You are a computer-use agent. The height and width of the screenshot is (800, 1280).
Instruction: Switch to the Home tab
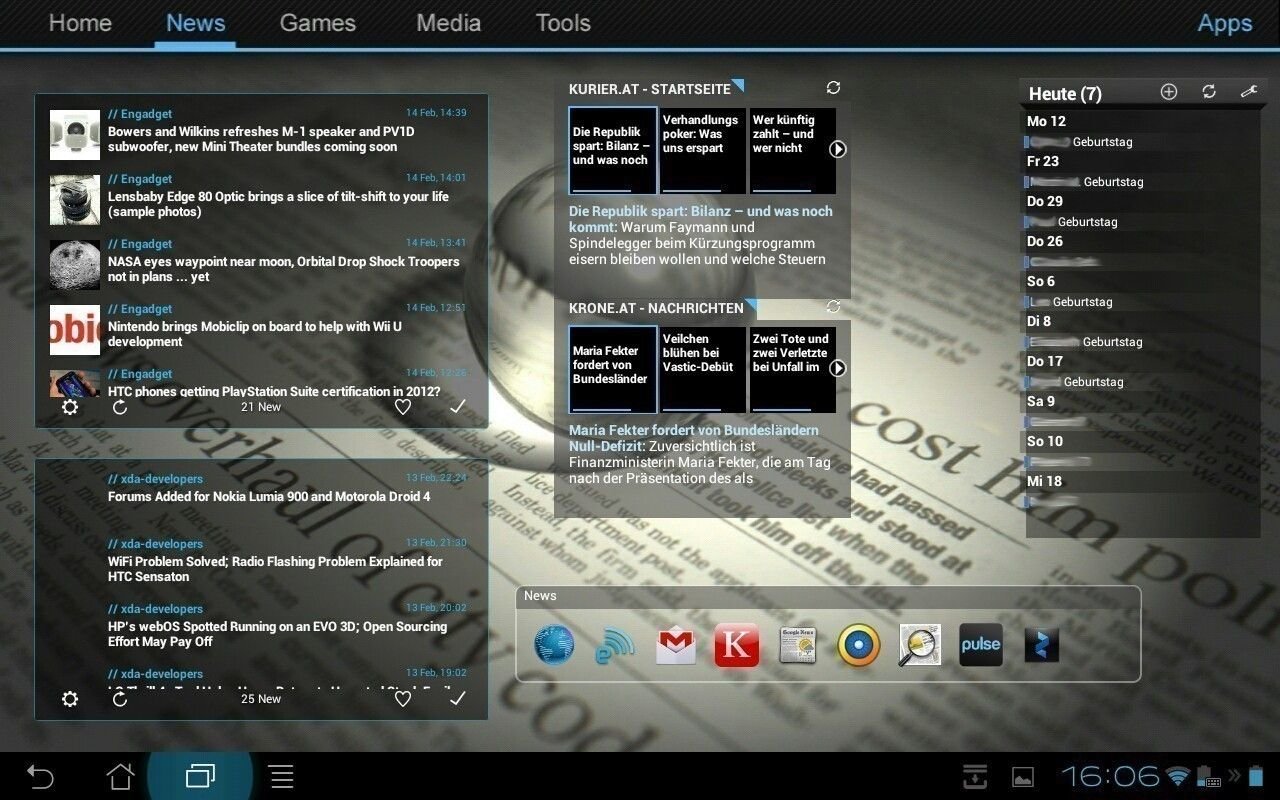(x=80, y=23)
